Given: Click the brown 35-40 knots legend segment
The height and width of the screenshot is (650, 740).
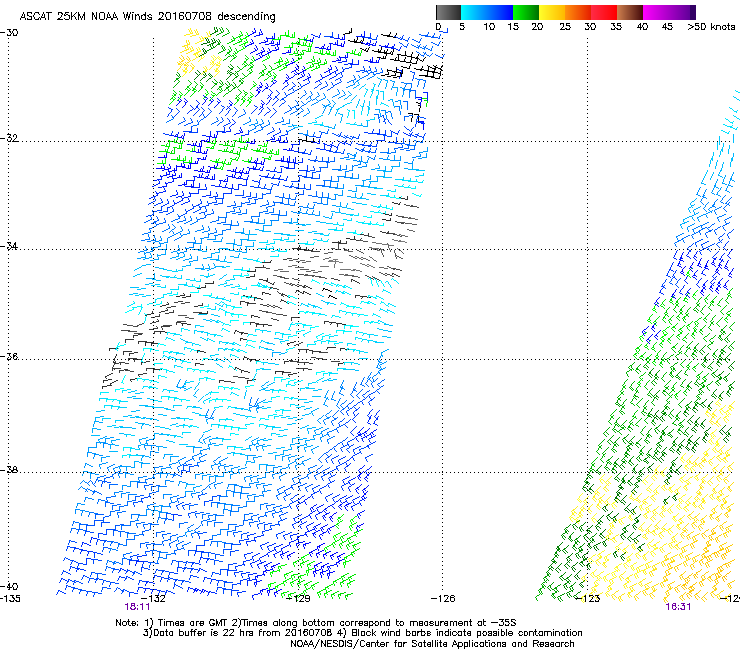Looking at the screenshot, I should point(630,12).
